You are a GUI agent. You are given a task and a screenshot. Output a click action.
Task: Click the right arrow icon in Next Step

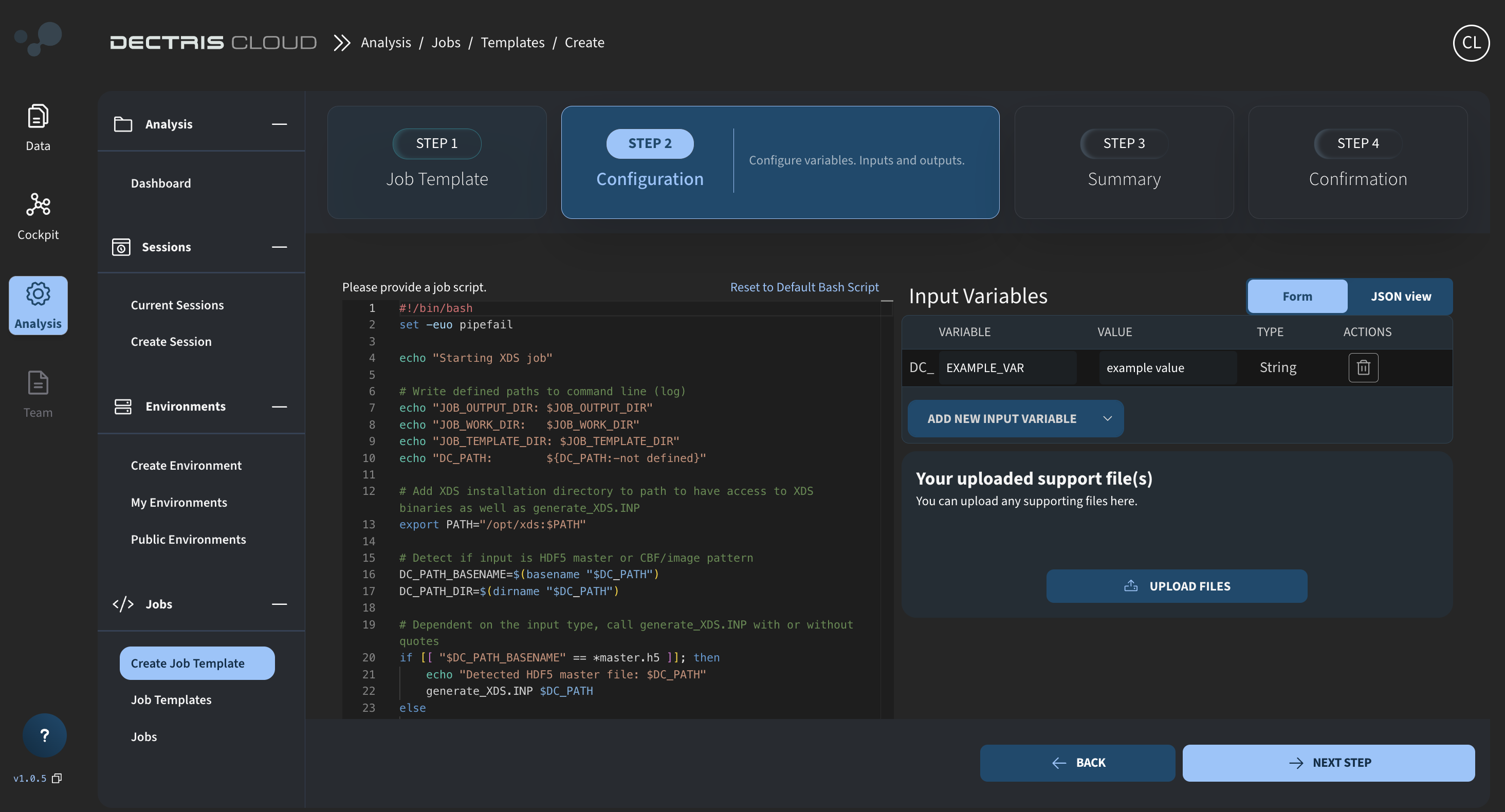click(1296, 763)
